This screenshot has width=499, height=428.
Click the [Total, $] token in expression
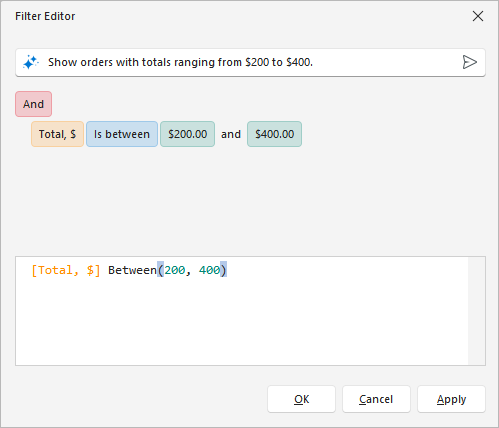pyautogui.click(x=66, y=270)
